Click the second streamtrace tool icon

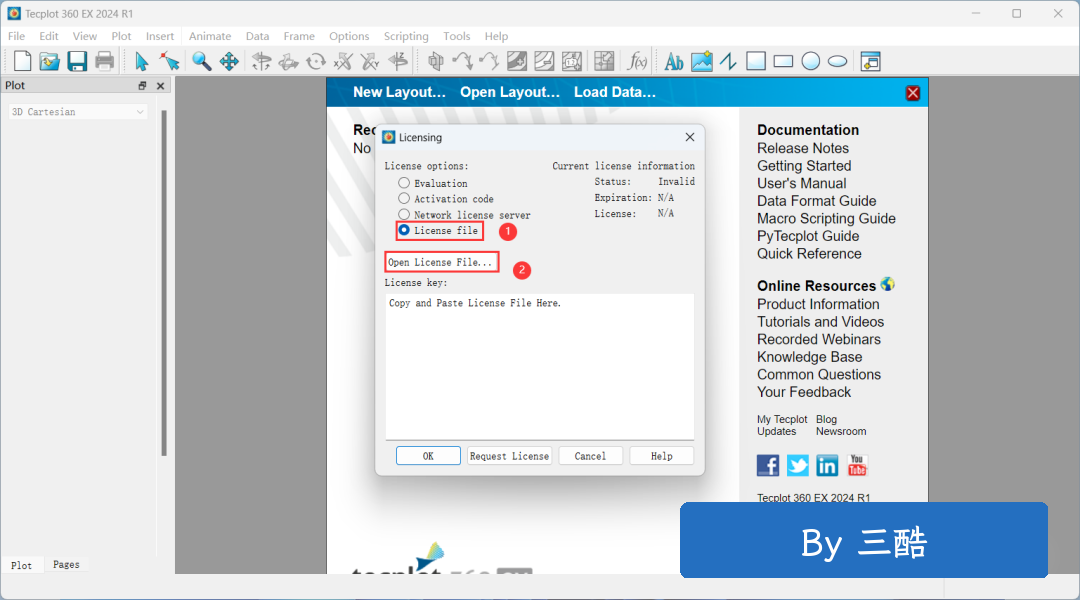click(x=489, y=61)
